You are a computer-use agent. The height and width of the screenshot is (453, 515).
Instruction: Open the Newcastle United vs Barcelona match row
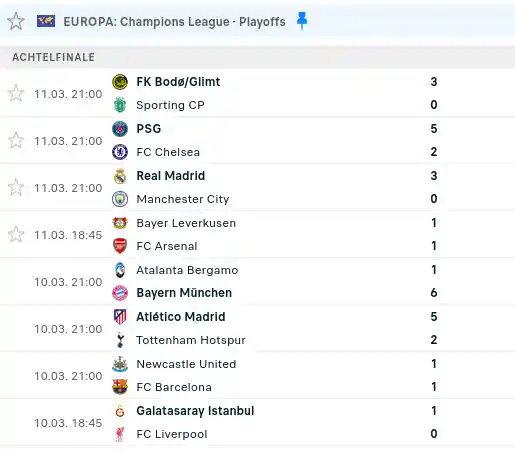click(x=257, y=375)
